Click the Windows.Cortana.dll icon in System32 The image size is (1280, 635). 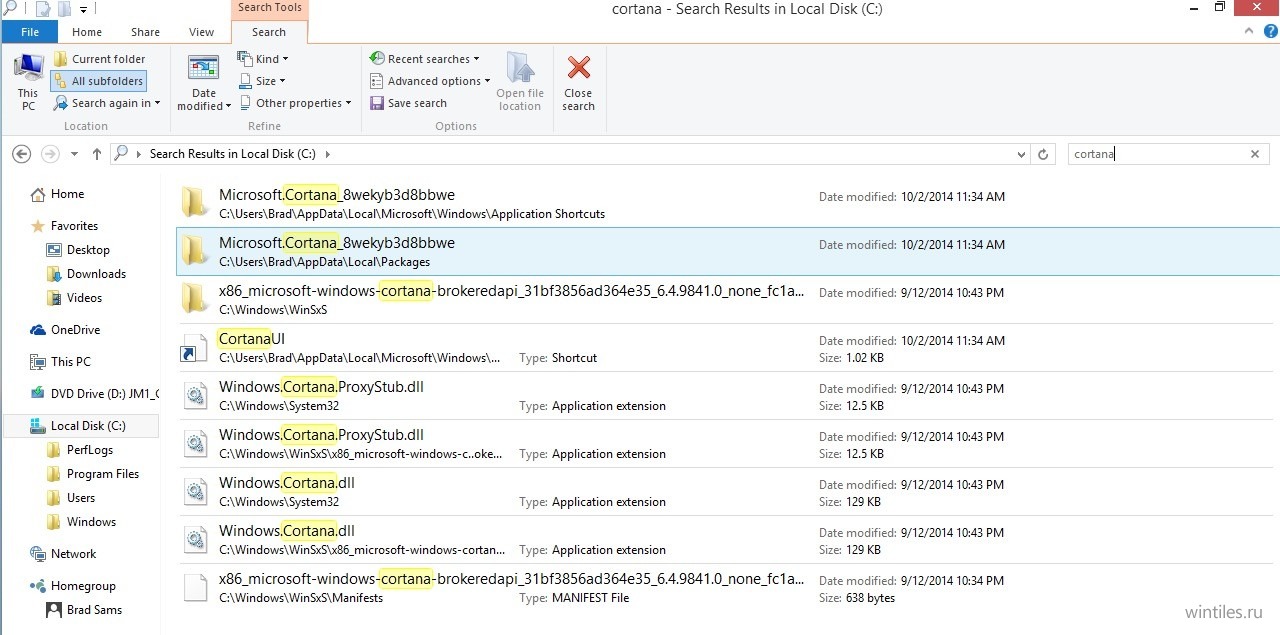pos(194,491)
